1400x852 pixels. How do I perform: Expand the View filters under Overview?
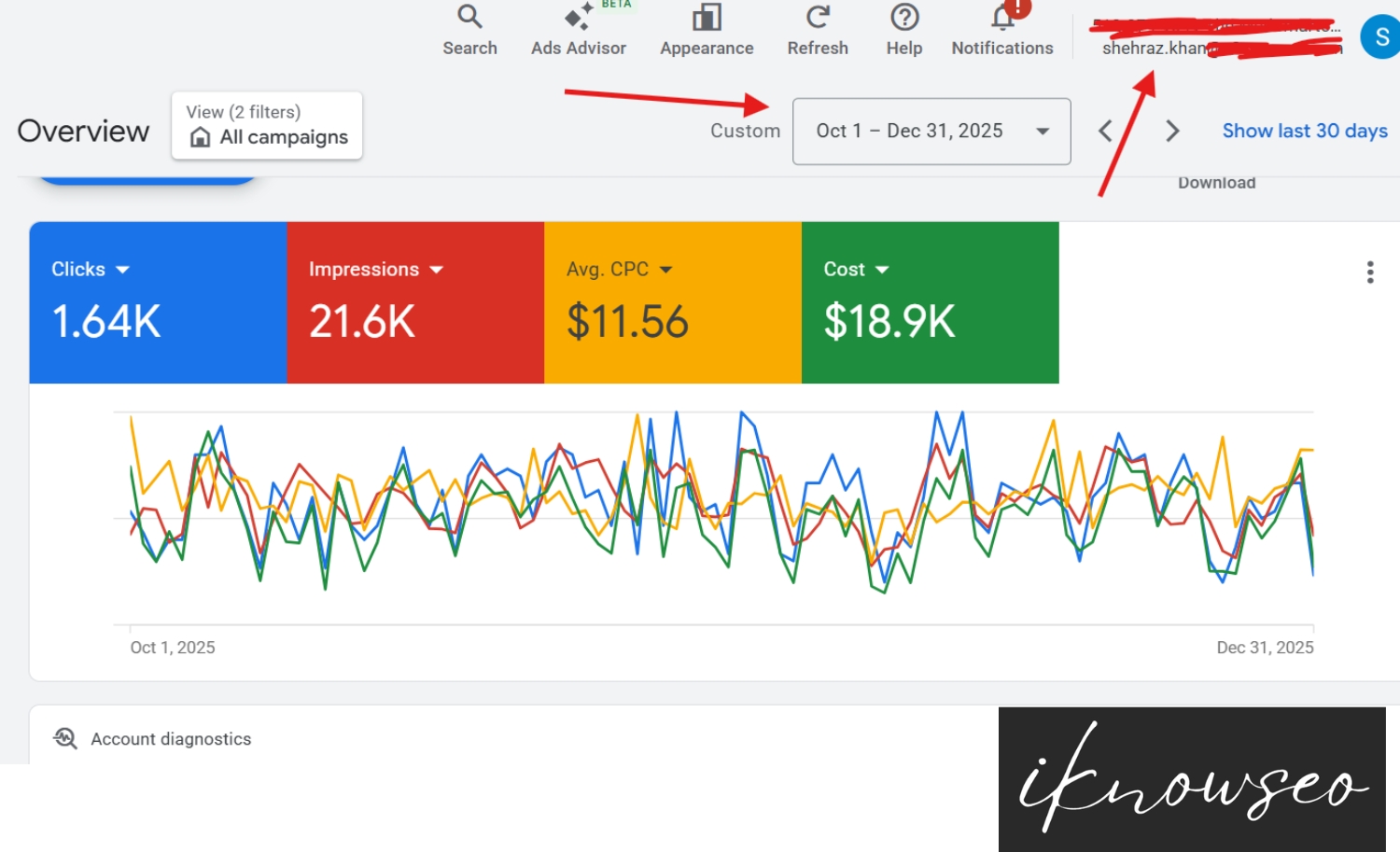point(243,111)
